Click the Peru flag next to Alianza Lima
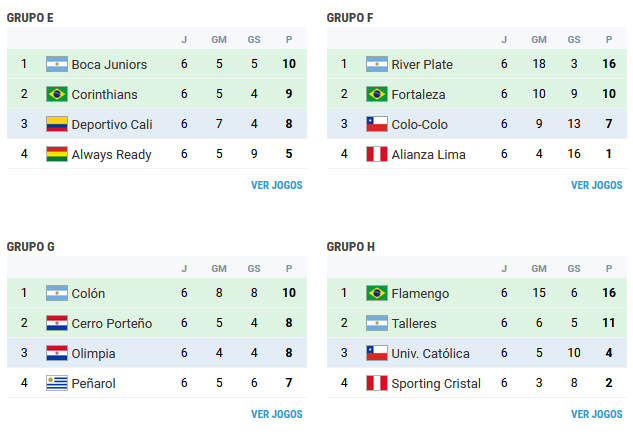Viewport: 633px width, 432px height. (x=377, y=154)
